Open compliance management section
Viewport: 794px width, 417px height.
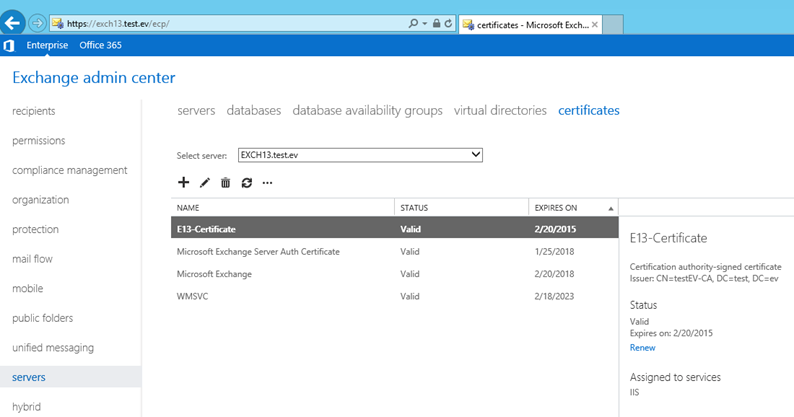click(69, 170)
